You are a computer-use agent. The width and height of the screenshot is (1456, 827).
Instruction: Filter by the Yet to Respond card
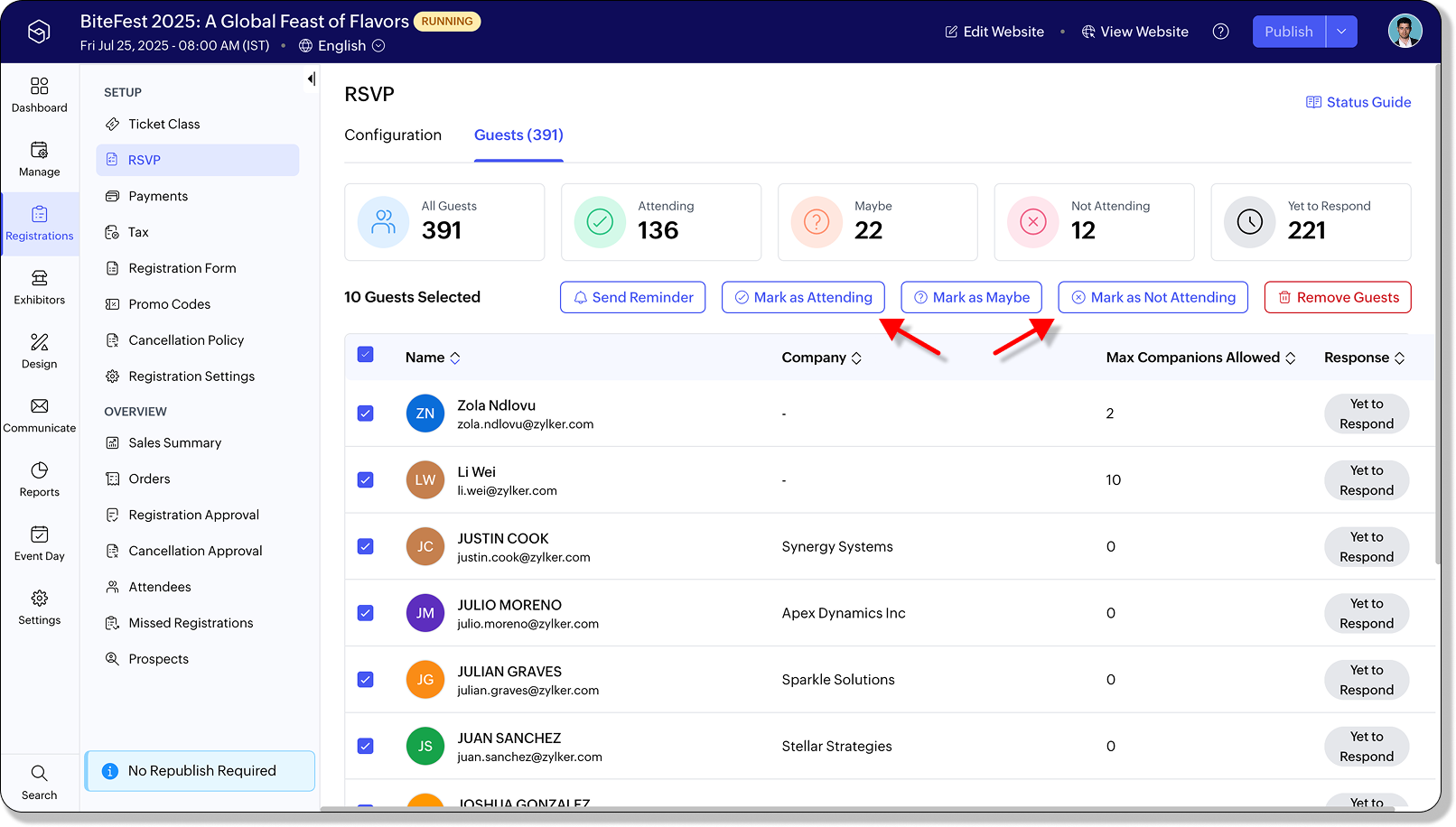1310,222
